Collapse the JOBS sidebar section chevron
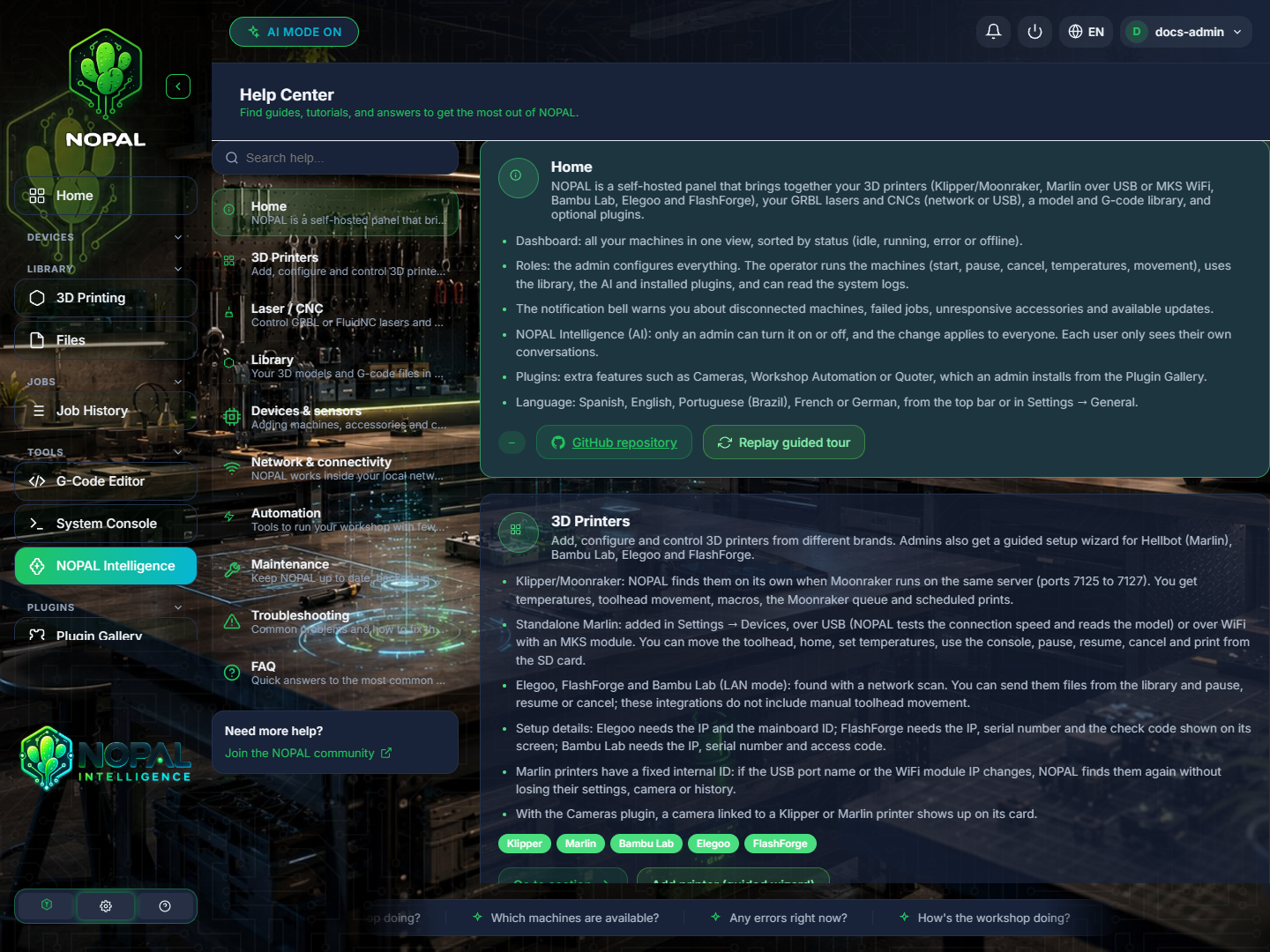The image size is (1270, 952). coord(178,382)
